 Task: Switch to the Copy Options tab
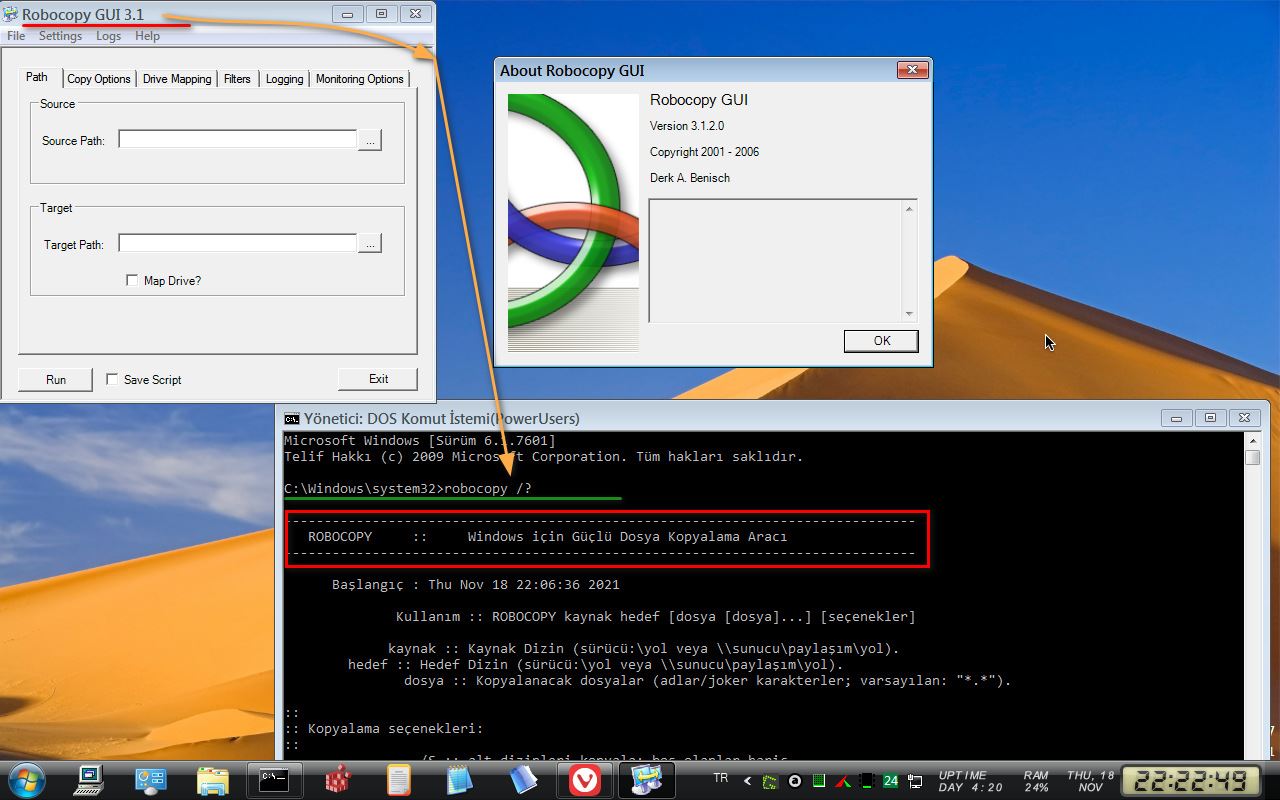[x=99, y=79]
